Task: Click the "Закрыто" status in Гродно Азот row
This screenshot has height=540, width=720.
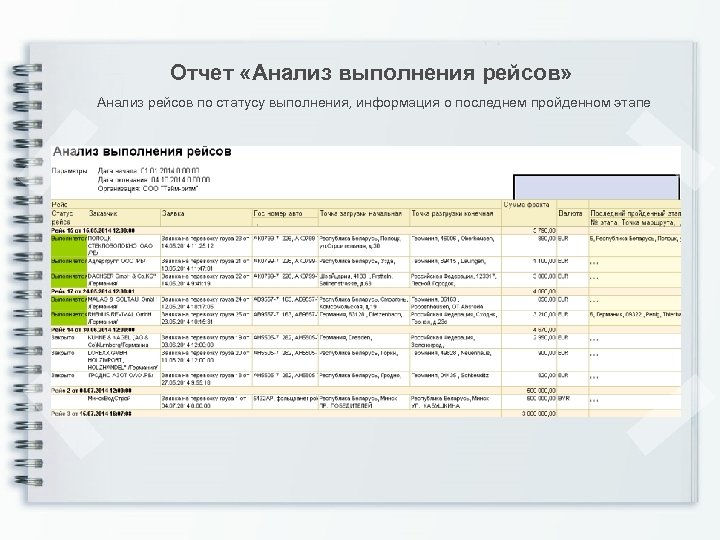Action: tap(69, 379)
